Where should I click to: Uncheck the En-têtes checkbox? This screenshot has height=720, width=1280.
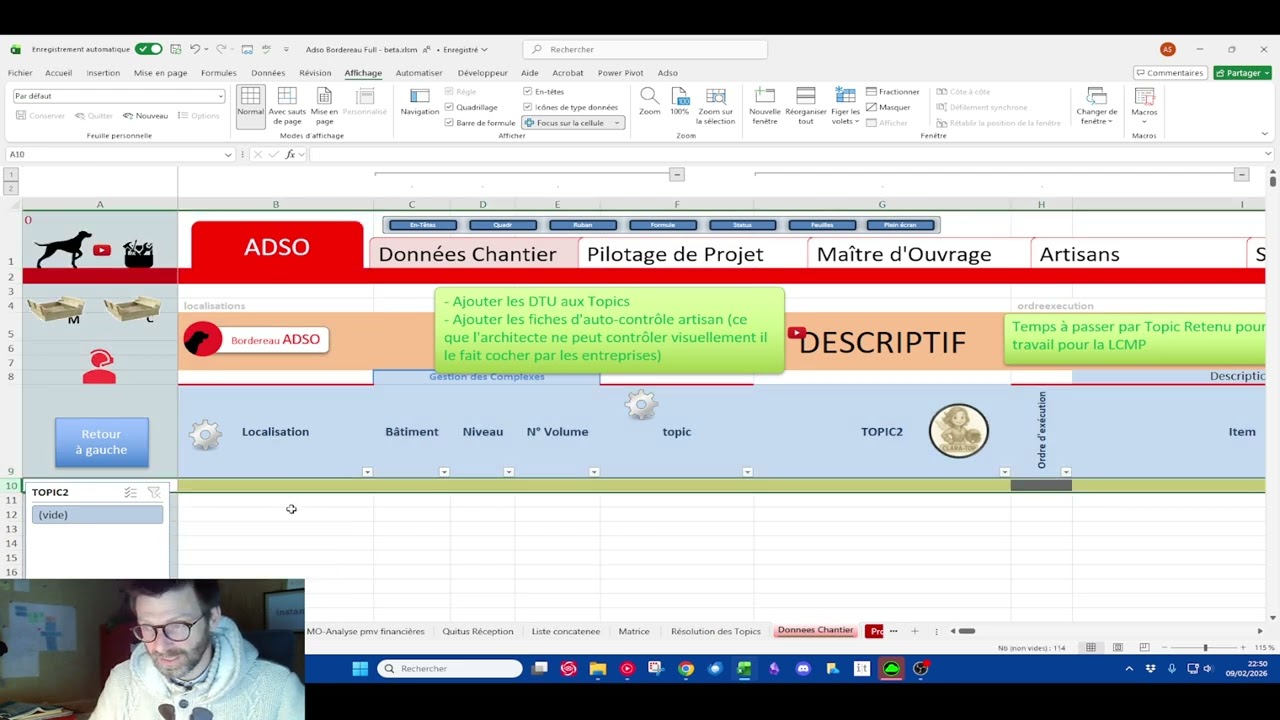527,92
